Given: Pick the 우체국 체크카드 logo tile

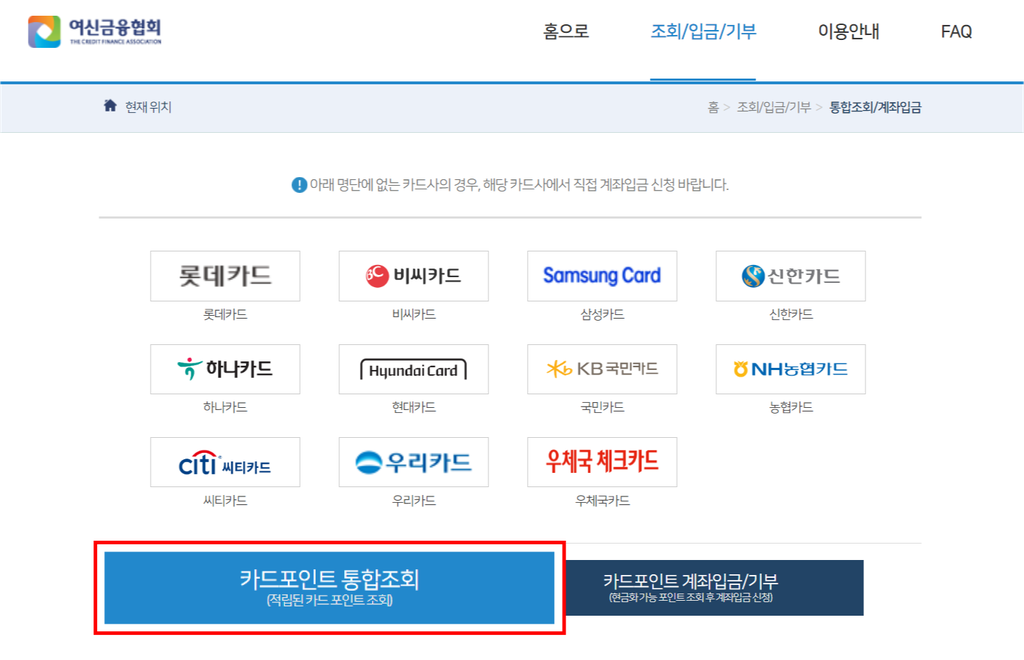Looking at the screenshot, I should tap(602, 462).
